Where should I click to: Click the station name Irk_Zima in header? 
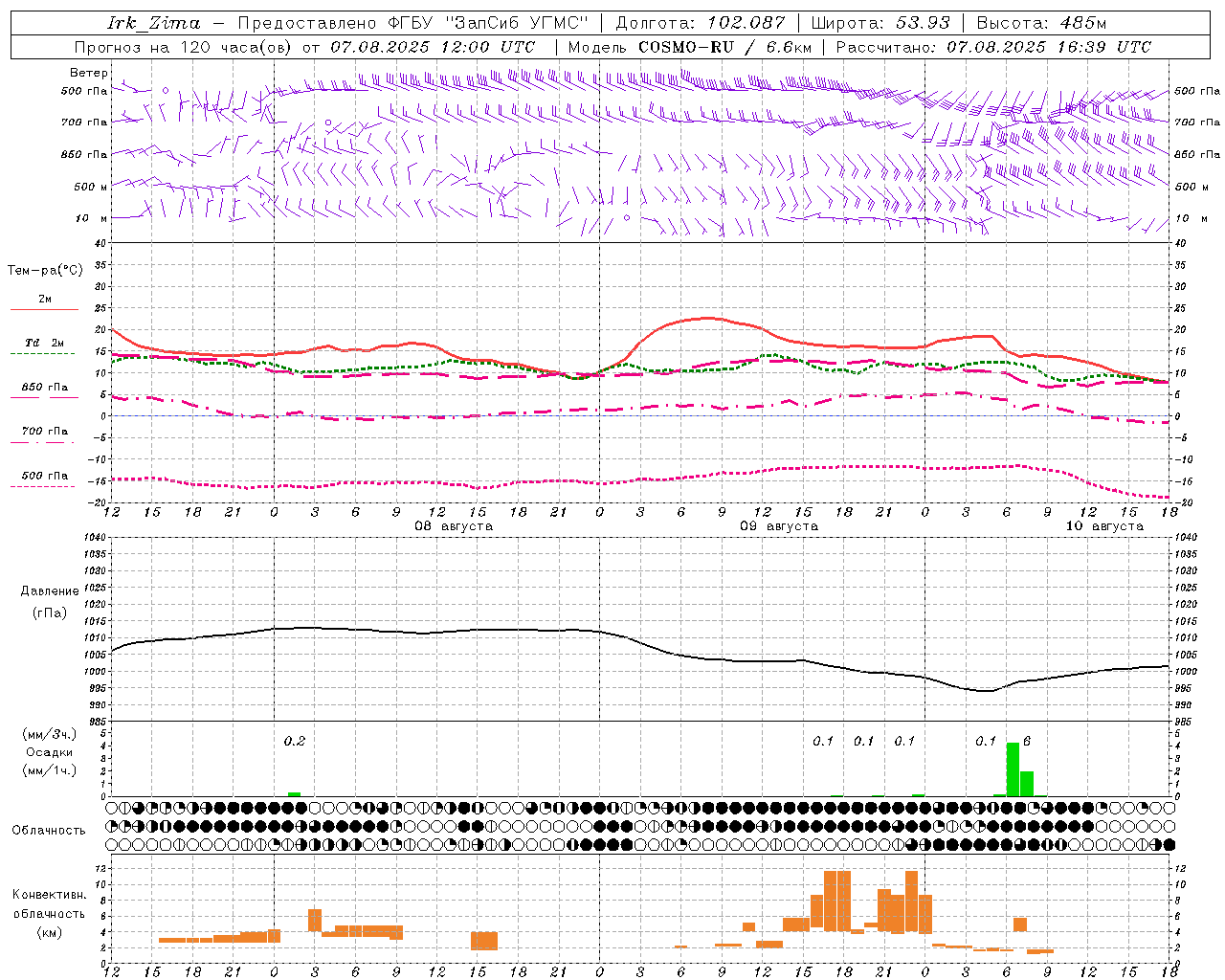(154, 23)
